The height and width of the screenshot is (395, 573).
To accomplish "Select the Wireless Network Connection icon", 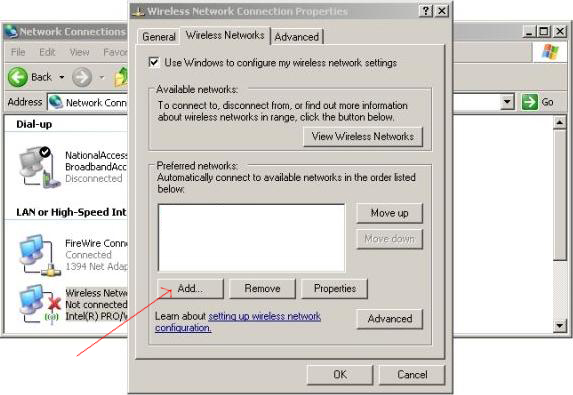I will (x=39, y=304).
